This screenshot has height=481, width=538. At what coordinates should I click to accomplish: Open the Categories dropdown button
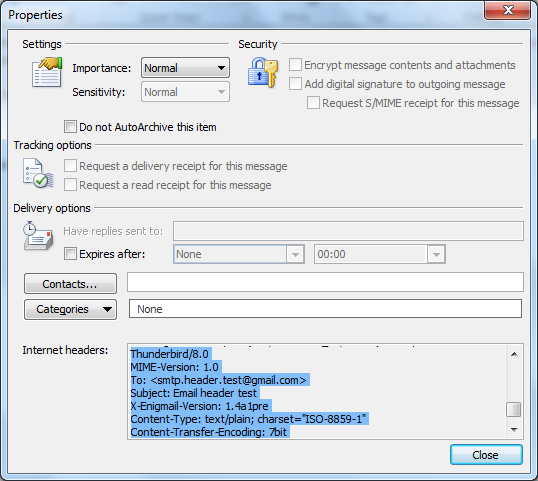coord(70,309)
